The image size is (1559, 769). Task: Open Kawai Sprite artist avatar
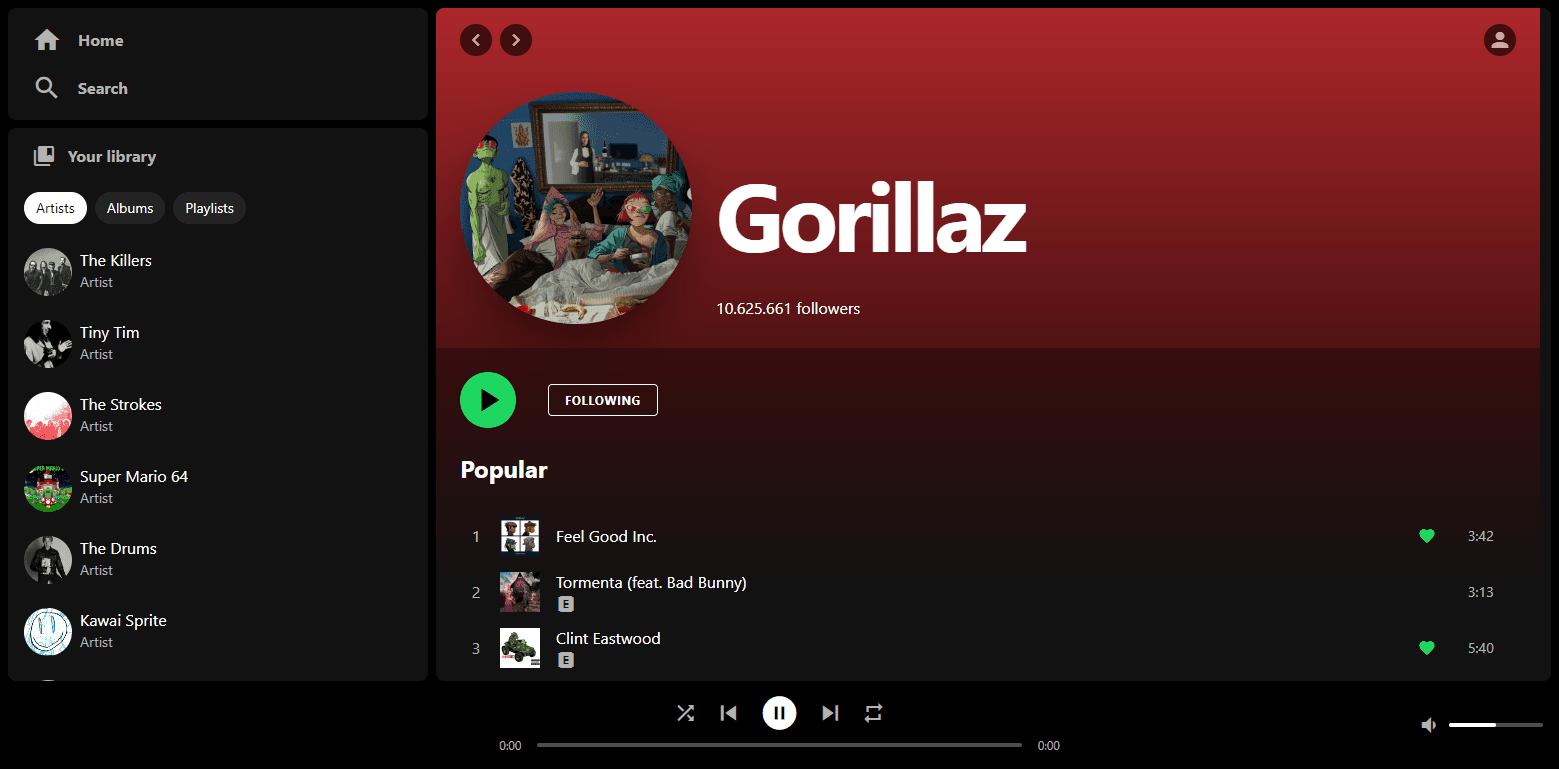[48, 632]
